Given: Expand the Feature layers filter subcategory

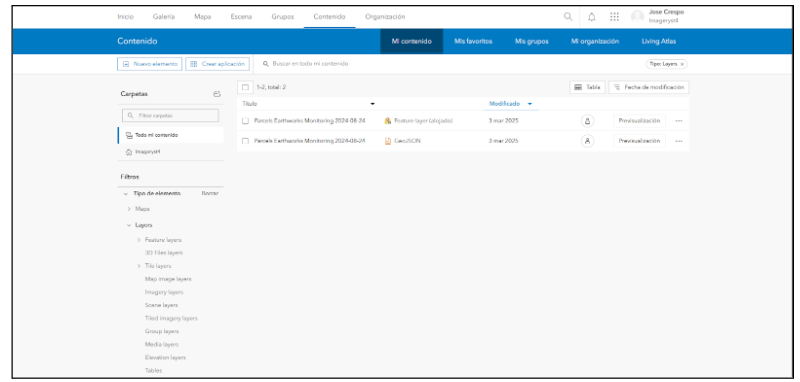Looking at the screenshot, I should tap(139, 240).
